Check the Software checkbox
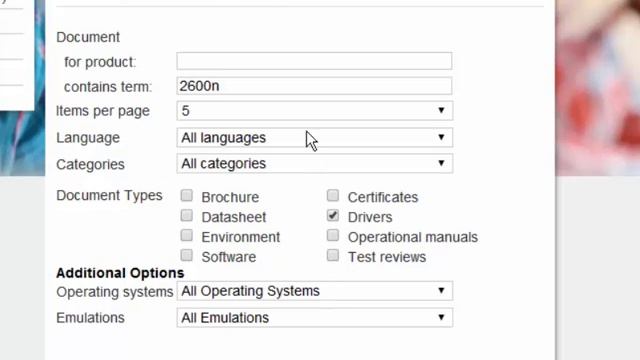The width and height of the screenshot is (640, 360). click(187, 256)
